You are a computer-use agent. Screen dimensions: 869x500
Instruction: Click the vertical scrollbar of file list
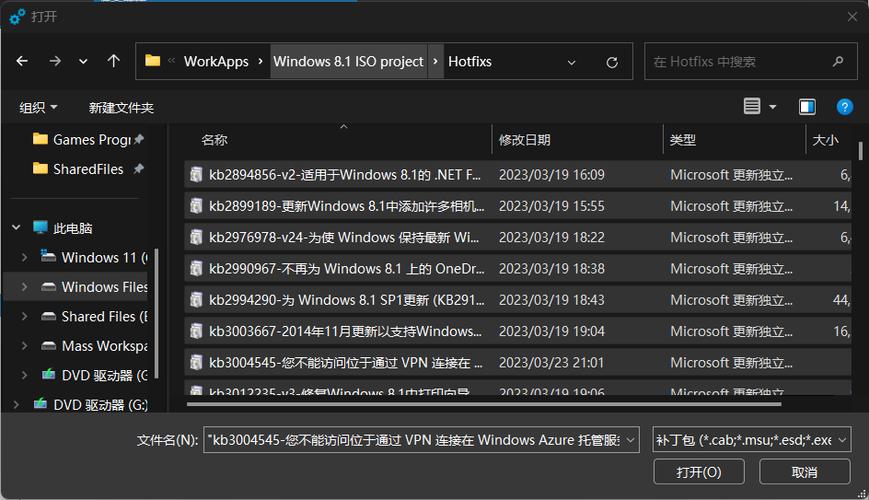860,151
